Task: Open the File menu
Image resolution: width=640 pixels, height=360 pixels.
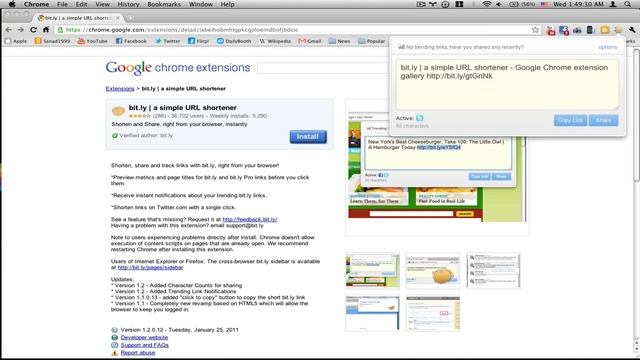Action: 62,4
